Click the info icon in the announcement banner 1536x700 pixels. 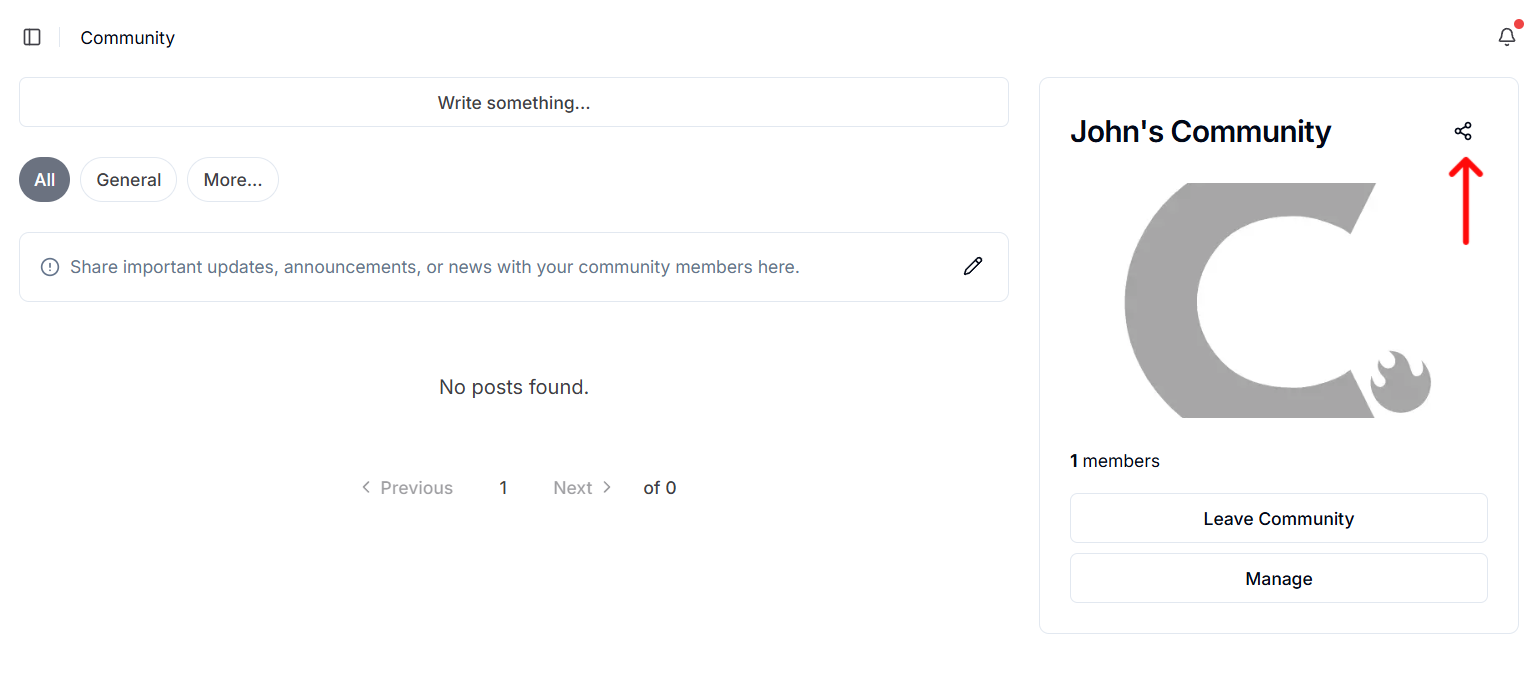pyautogui.click(x=49, y=266)
